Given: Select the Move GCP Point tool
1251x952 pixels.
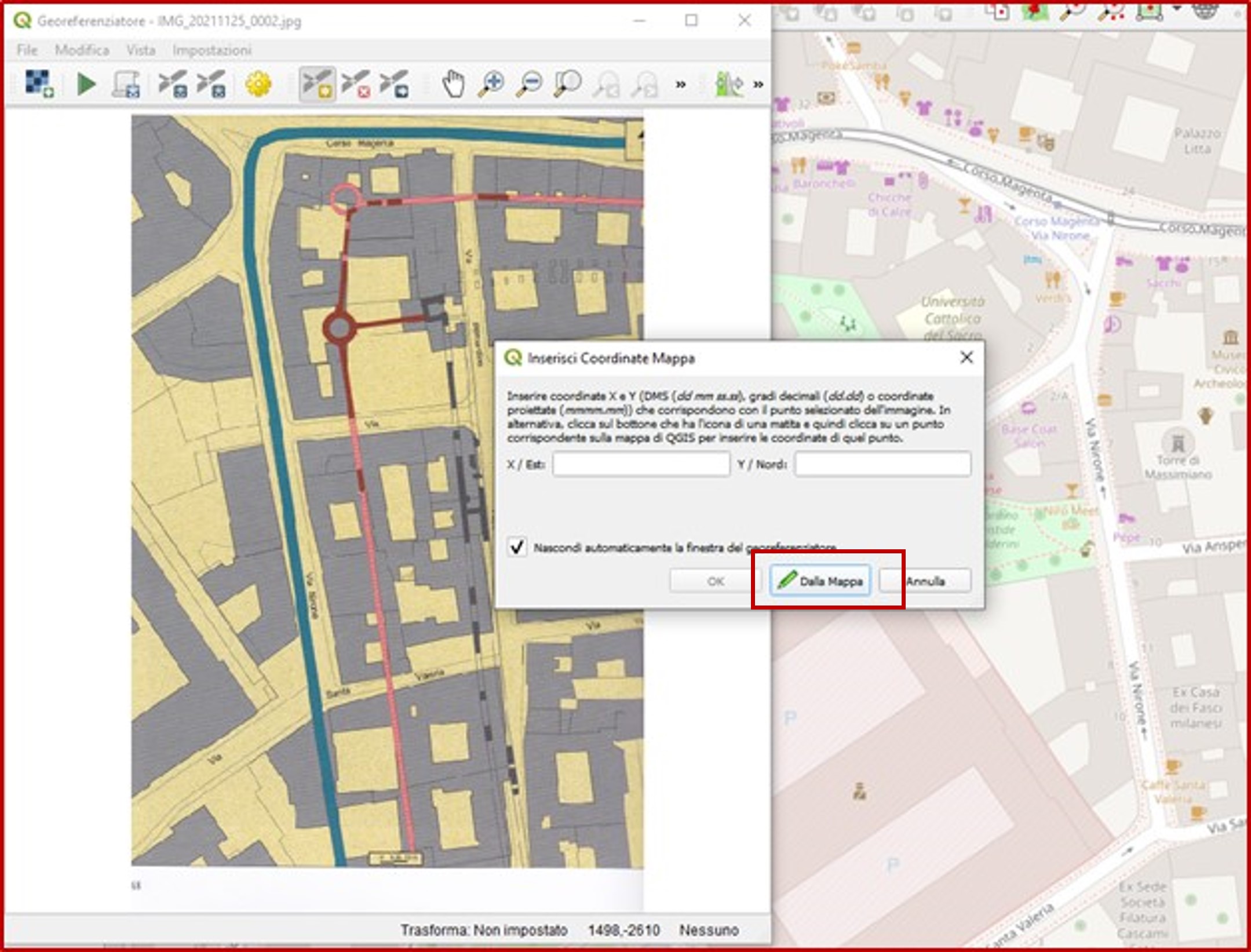Looking at the screenshot, I should pos(394,85).
